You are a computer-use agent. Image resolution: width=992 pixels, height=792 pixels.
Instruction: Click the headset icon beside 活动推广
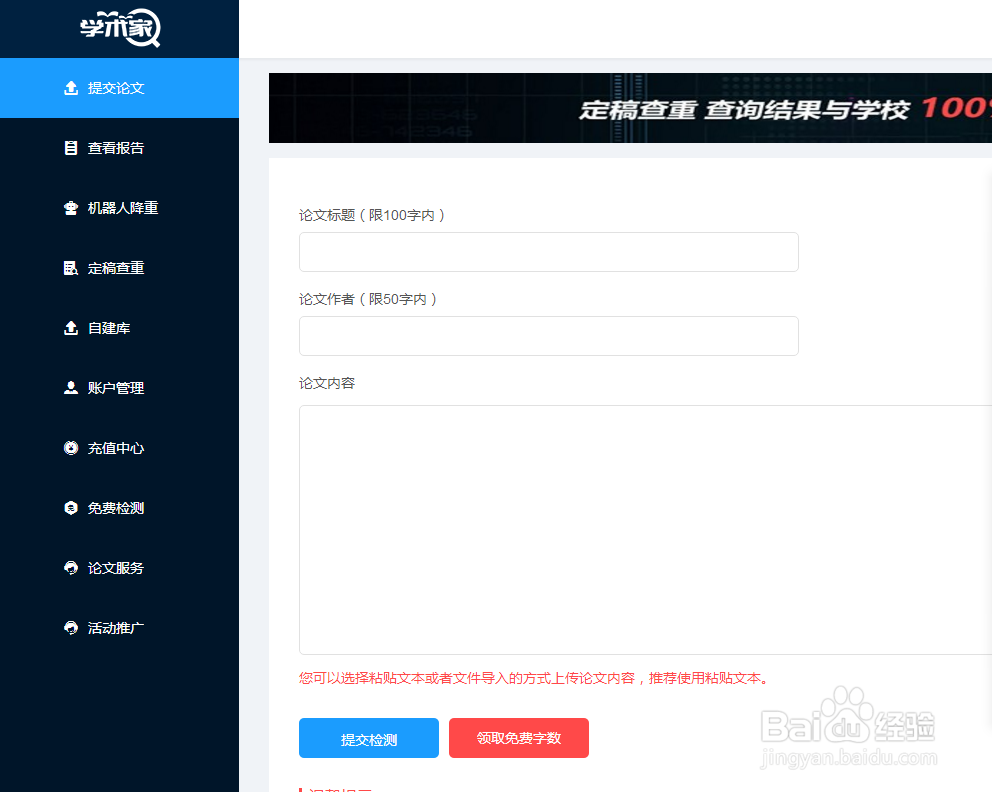pyautogui.click(x=71, y=628)
